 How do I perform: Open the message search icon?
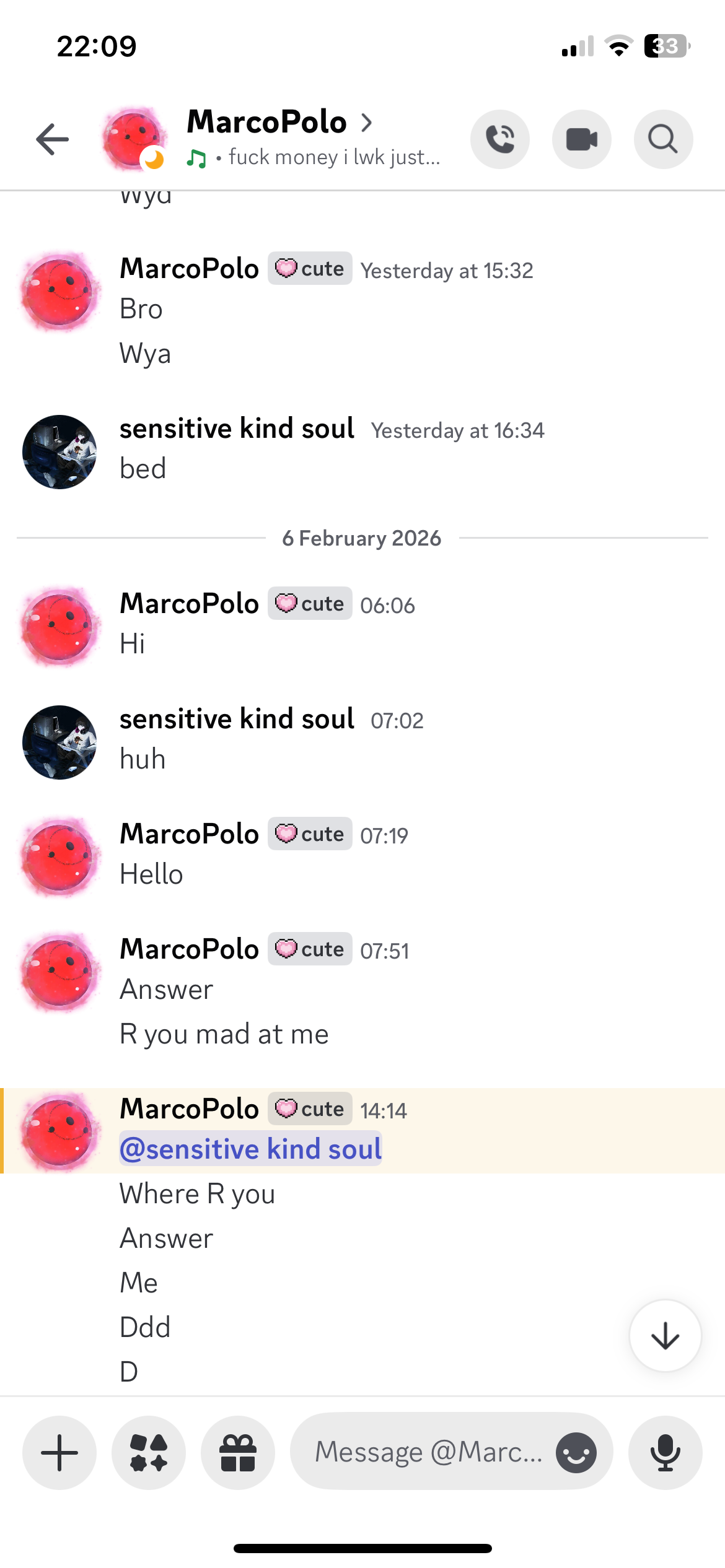pyautogui.click(x=663, y=139)
